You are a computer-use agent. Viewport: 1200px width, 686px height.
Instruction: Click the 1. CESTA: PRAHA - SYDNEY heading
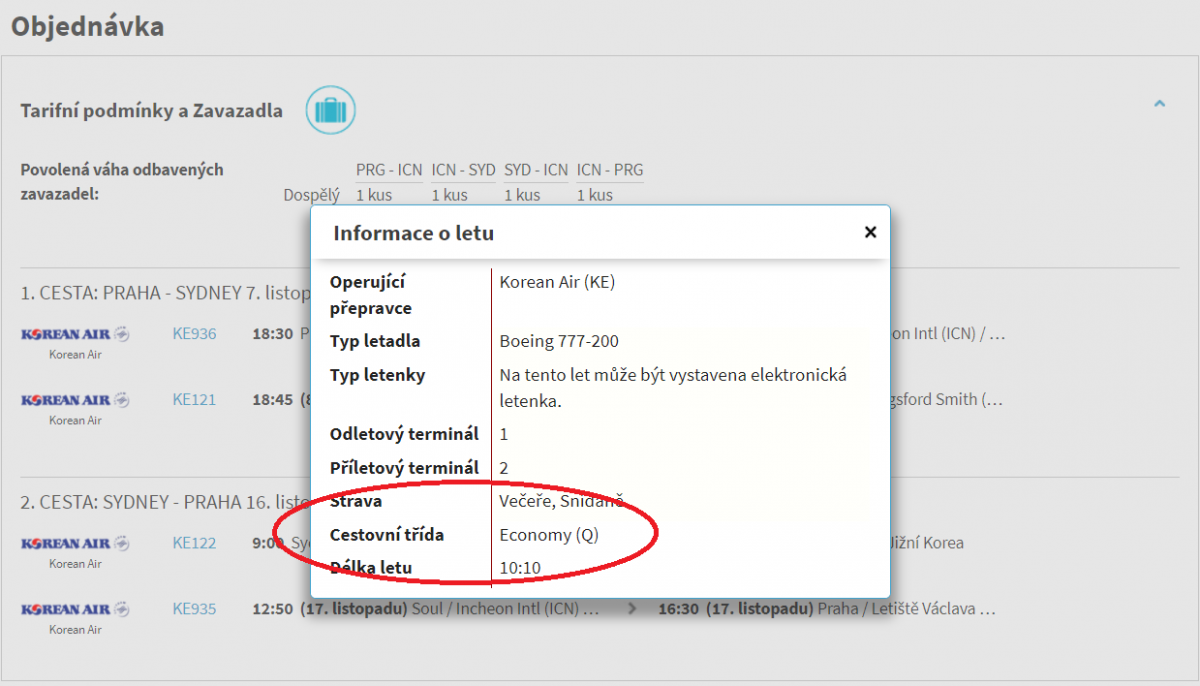160,293
